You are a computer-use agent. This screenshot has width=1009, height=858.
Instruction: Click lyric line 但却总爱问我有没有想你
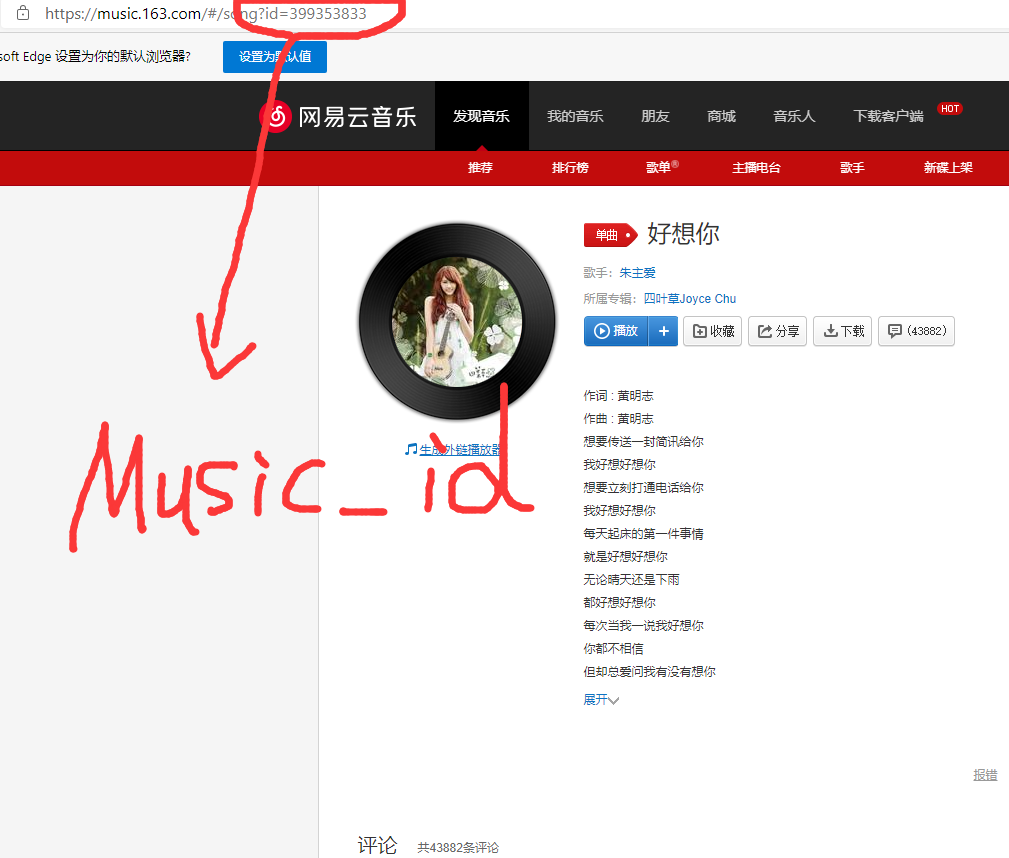(649, 671)
